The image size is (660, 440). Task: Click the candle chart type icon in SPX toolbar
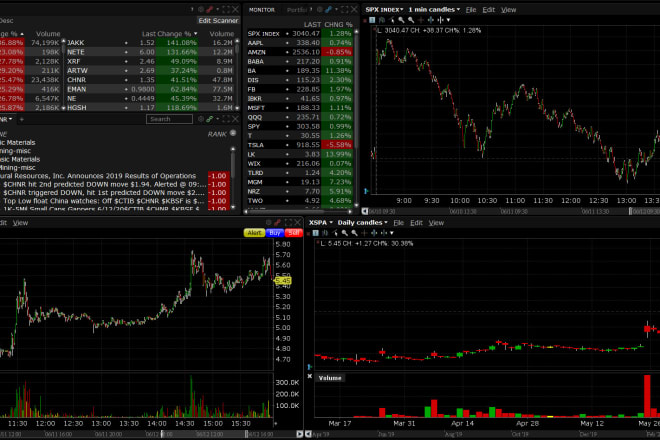pyautogui.click(x=382, y=20)
